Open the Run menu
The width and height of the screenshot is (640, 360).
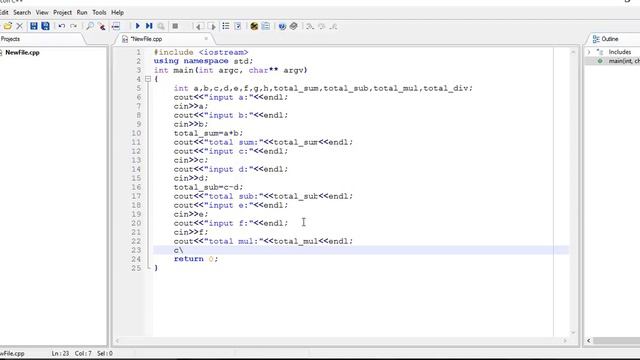pyautogui.click(x=82, y=12)
